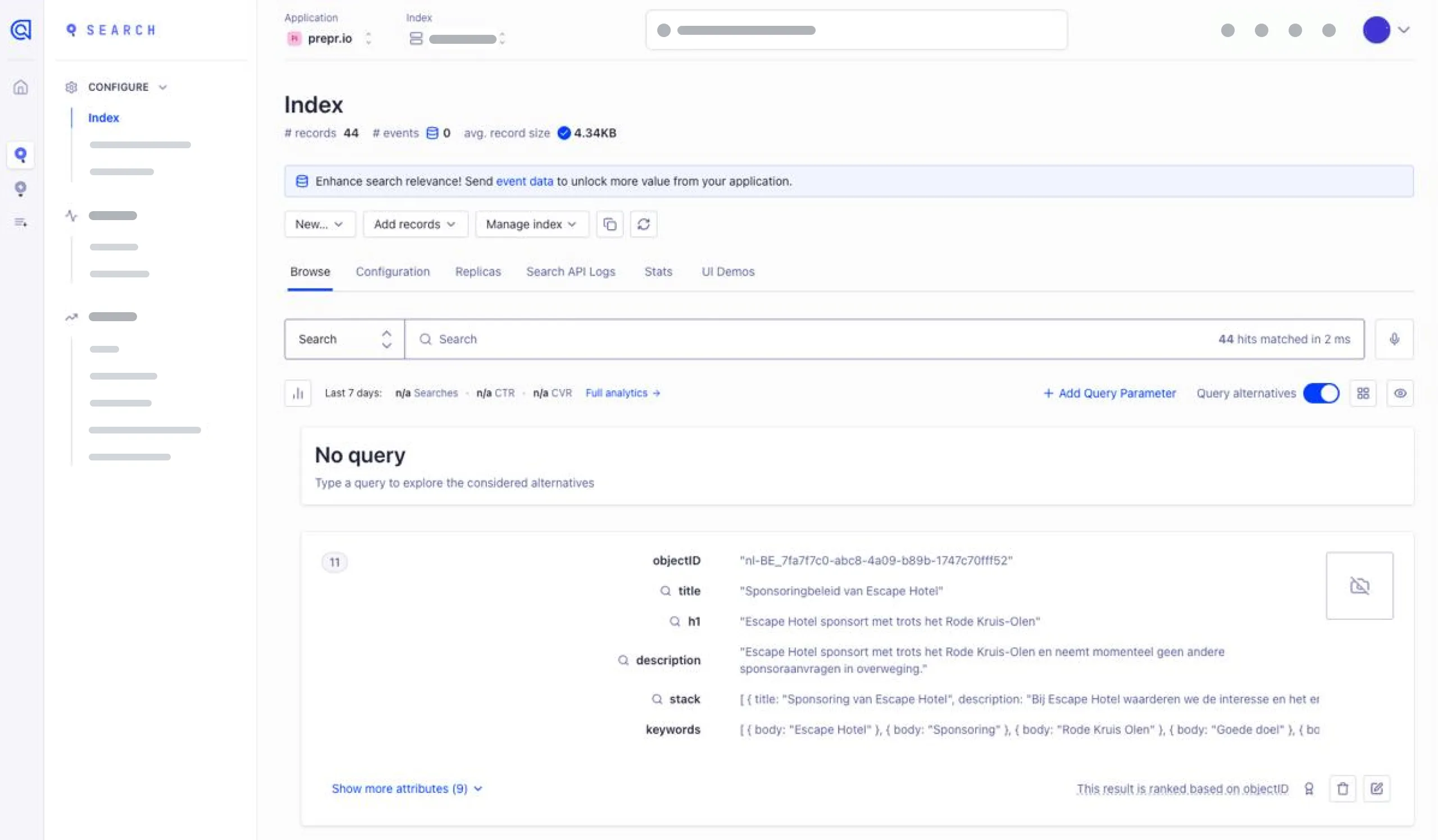The width and height of the screenshot is (1438, 840).
Task: Toggle the Query alternatives switch
Action: point(1321,394)
